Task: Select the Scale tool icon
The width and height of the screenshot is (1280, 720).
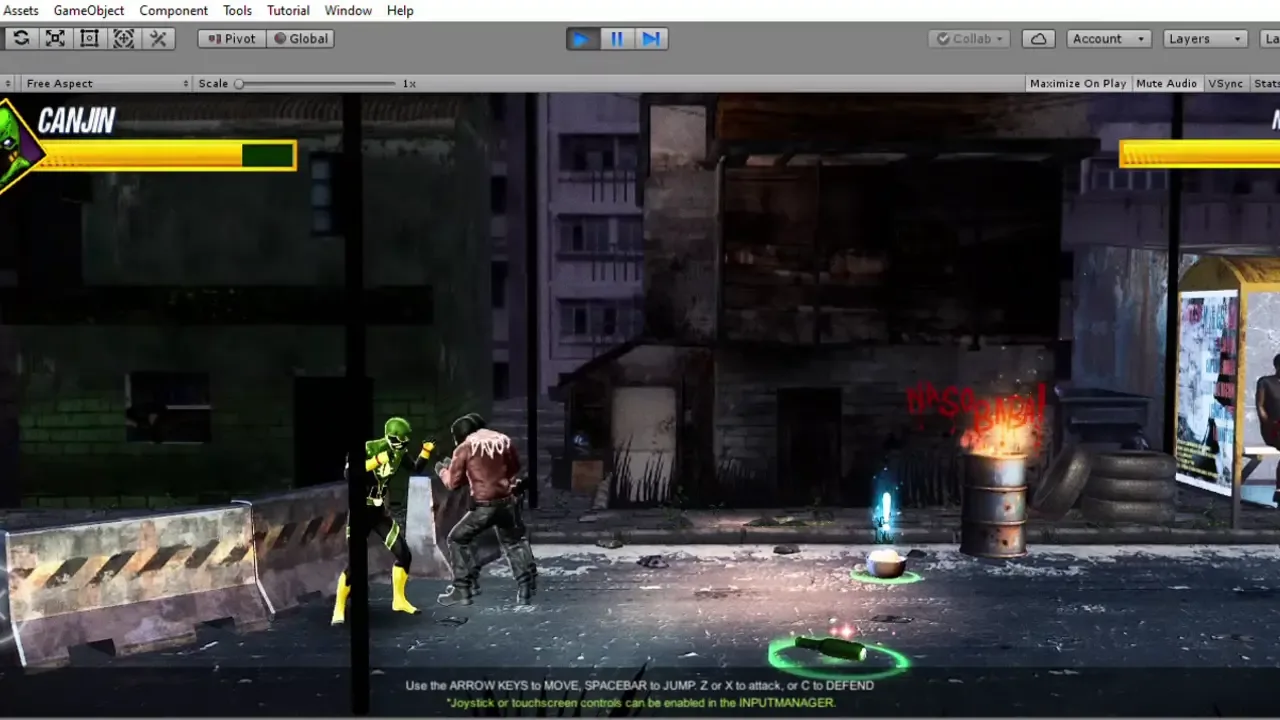Action: 55,39
